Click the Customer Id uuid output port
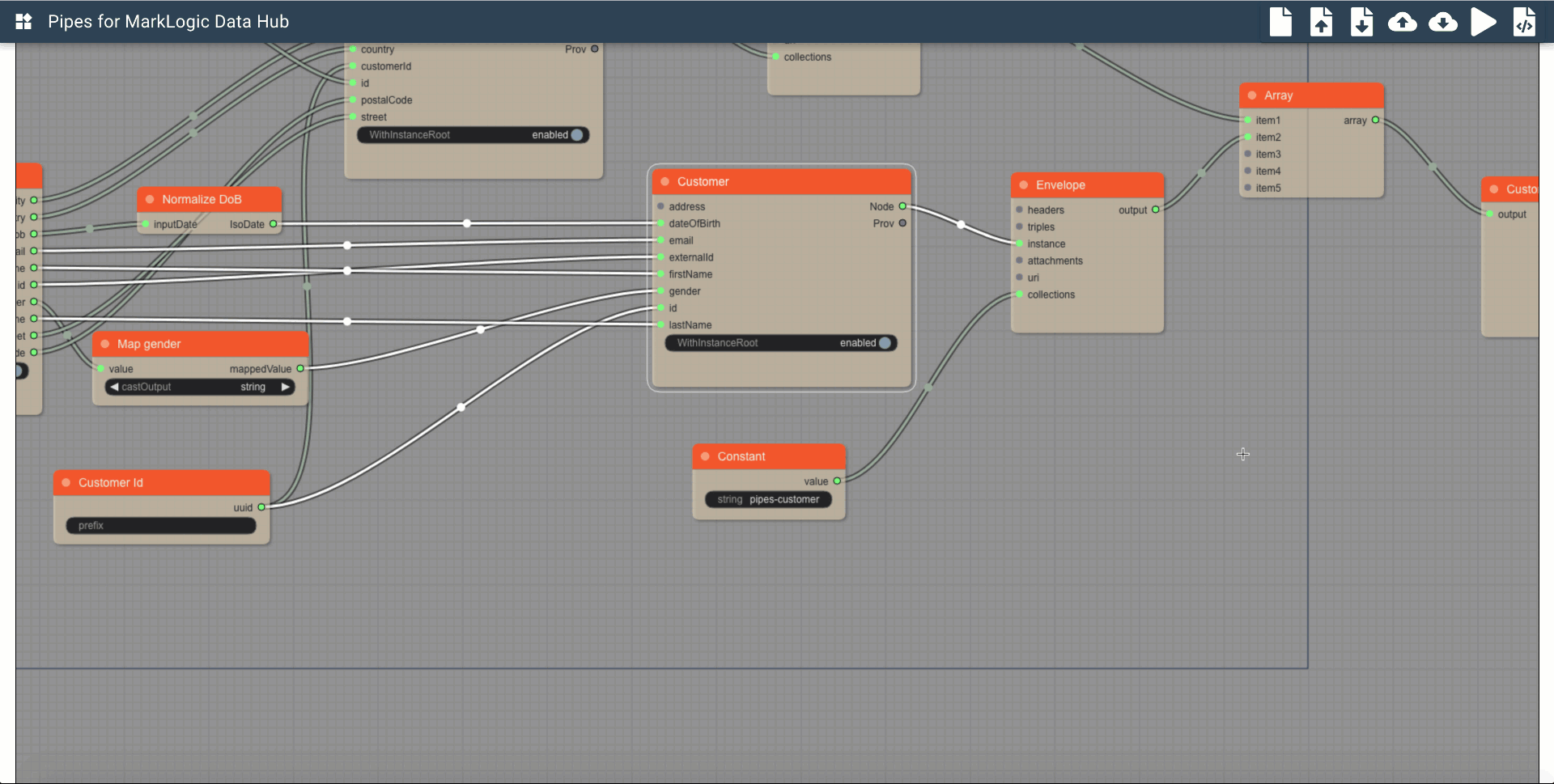 (261, 507)
